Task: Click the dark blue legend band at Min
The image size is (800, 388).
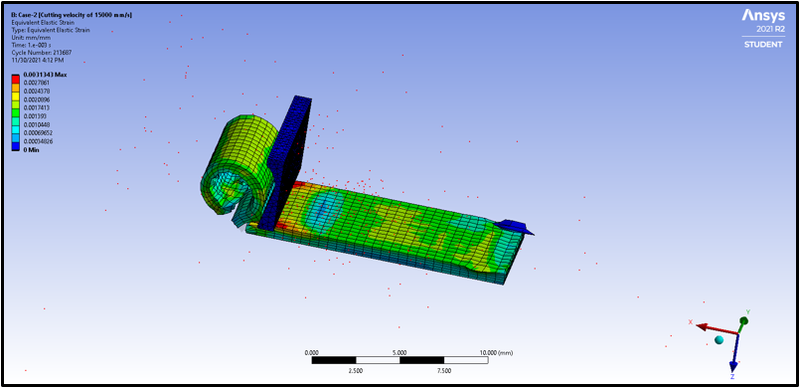Action: tap(16, 146)
